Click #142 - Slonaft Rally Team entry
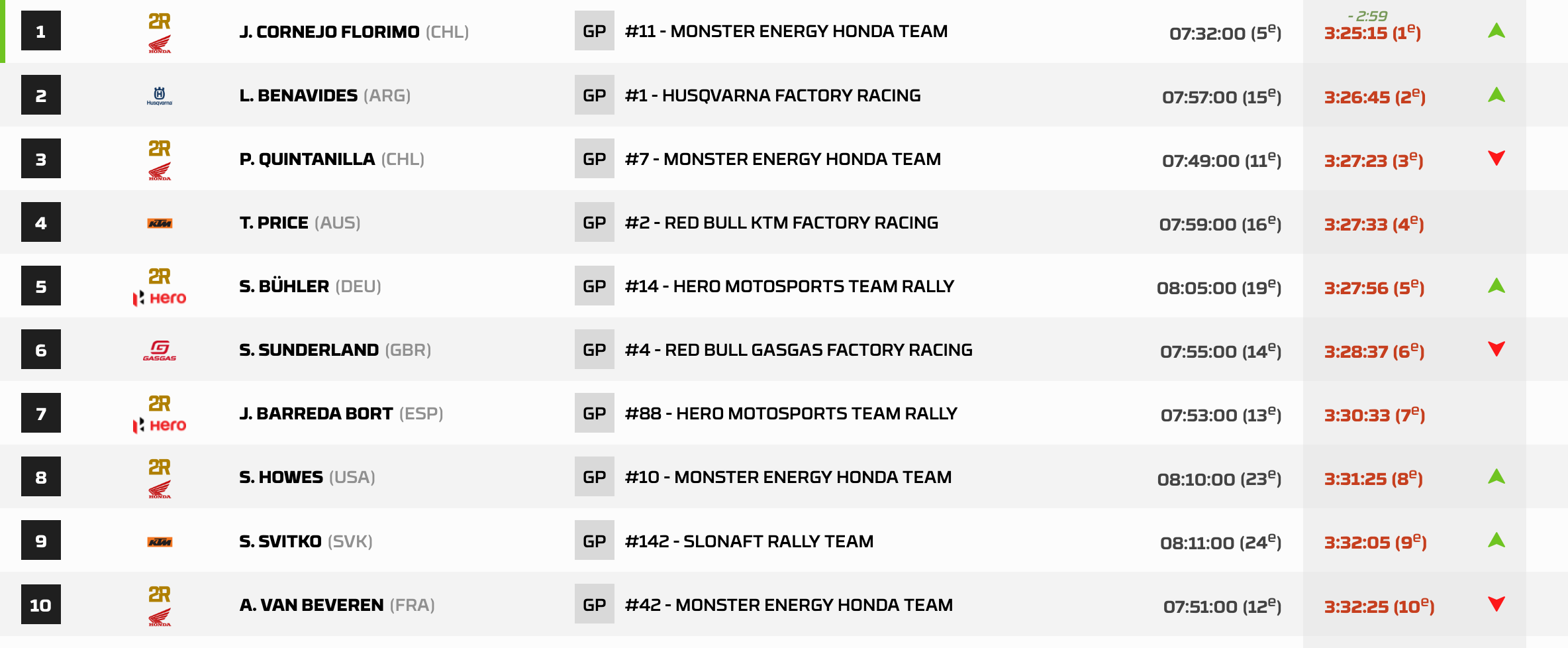Viewport: 1568px width, 648px height. 749,541
